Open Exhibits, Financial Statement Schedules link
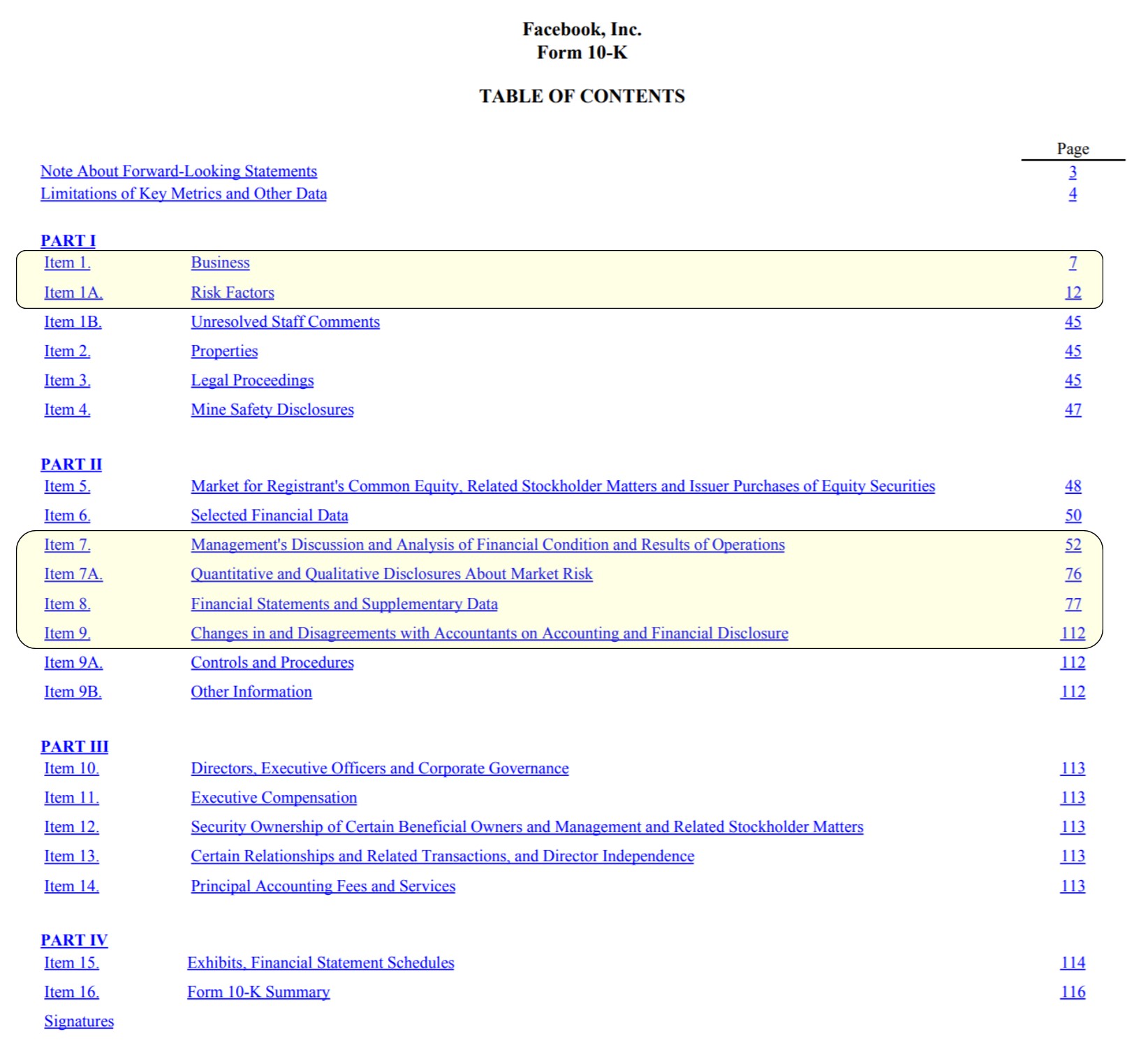This screenshot has width=1148, height=1052. (321, 963)
